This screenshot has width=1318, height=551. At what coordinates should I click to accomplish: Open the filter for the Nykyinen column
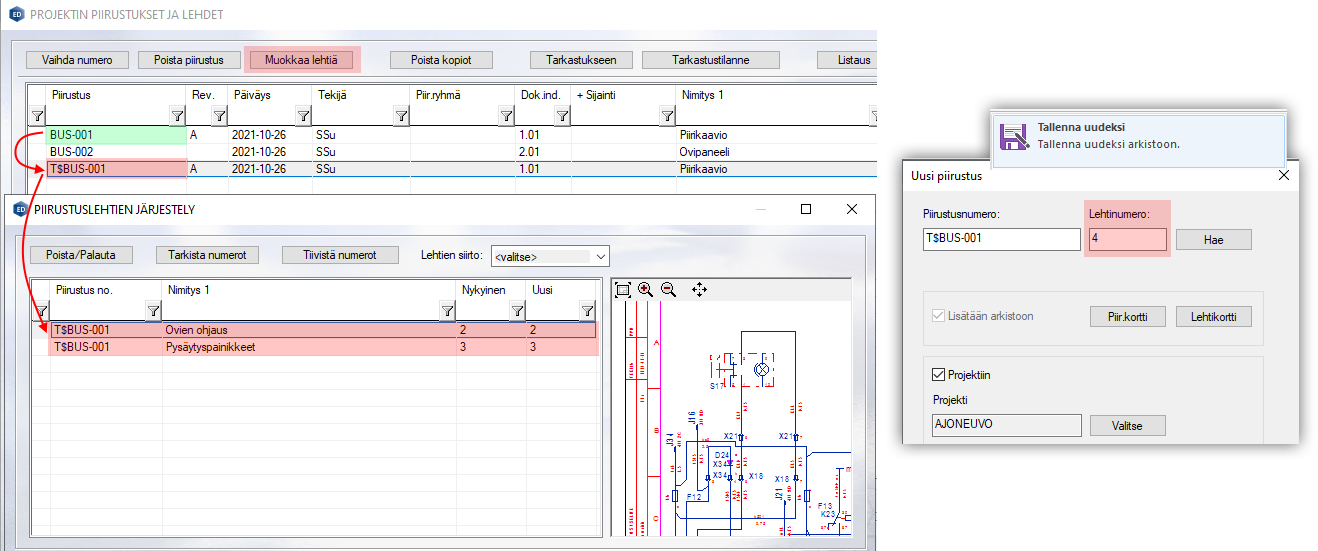point(516,312)
